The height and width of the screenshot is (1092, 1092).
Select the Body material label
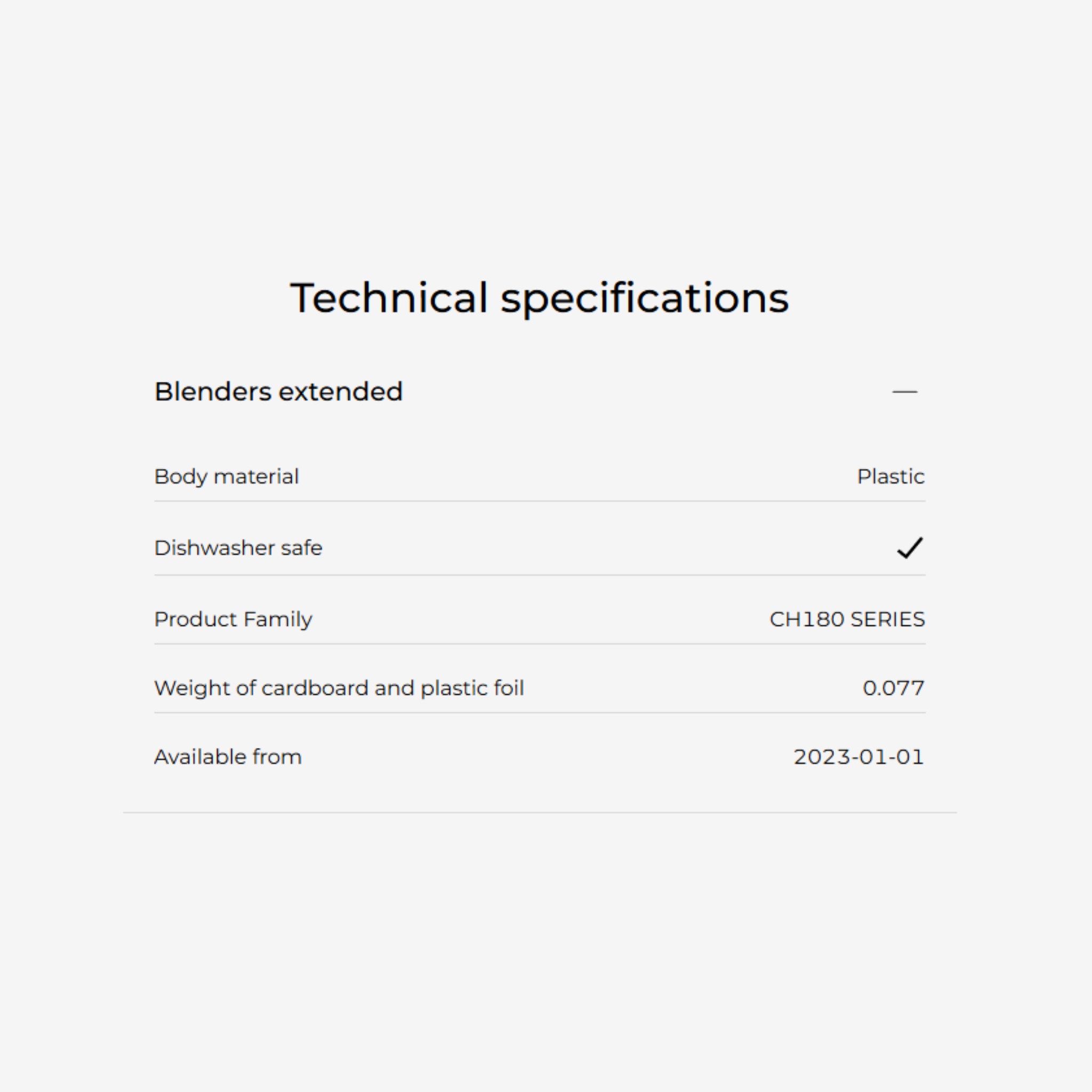(226, 477)
